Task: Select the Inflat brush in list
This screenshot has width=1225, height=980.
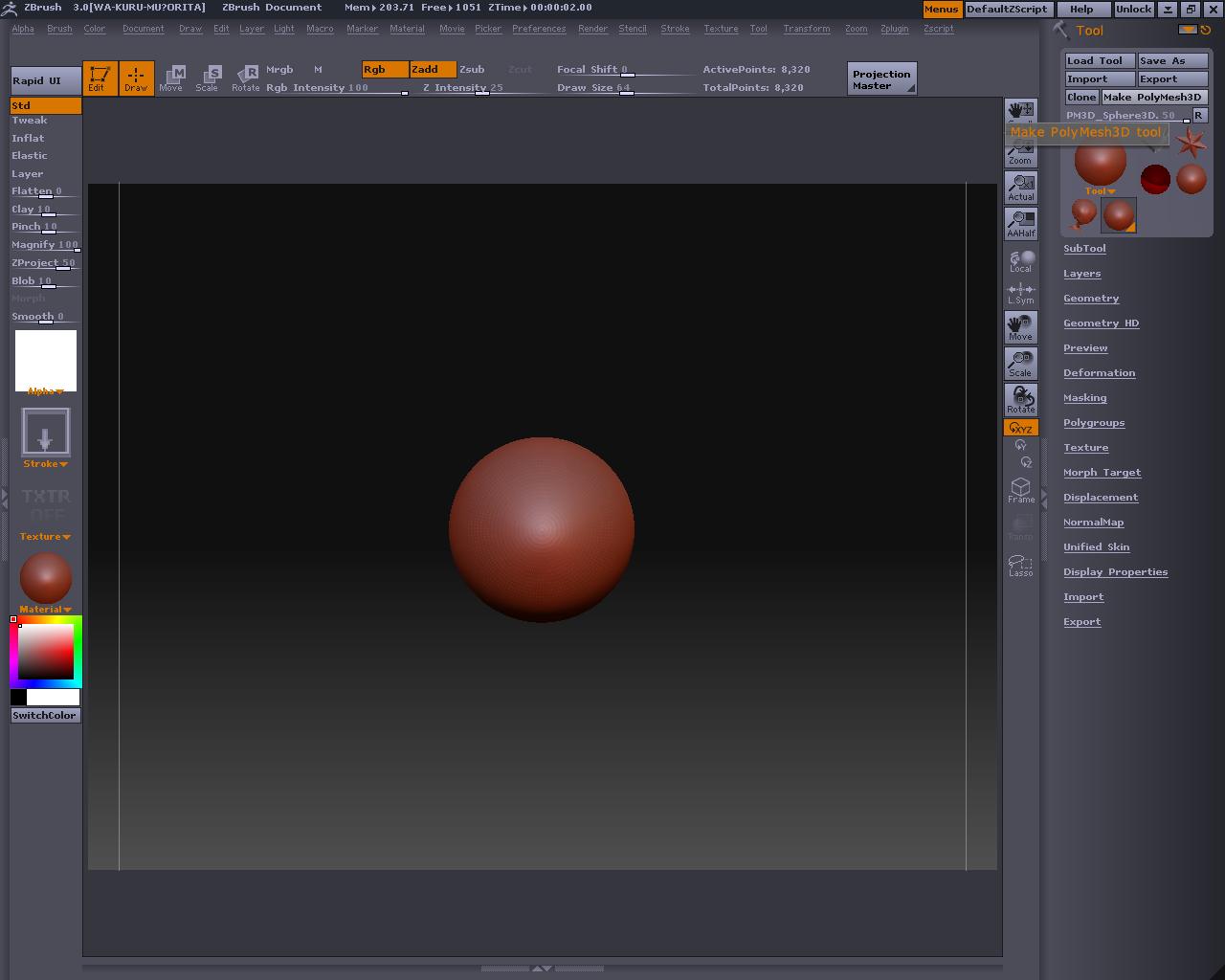Action: [x=29, y=138]
